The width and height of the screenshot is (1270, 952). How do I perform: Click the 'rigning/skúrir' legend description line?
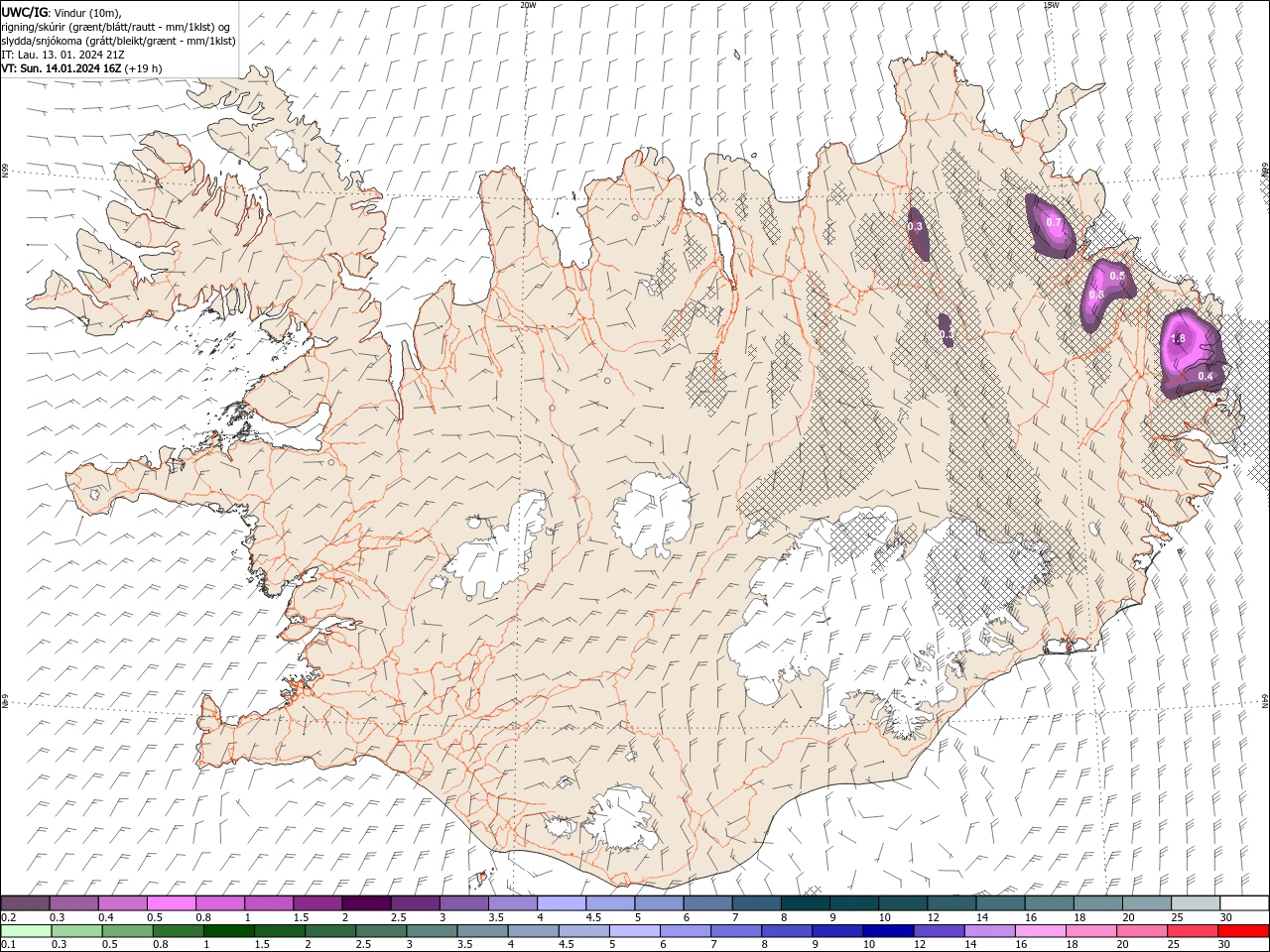point(116,27)
